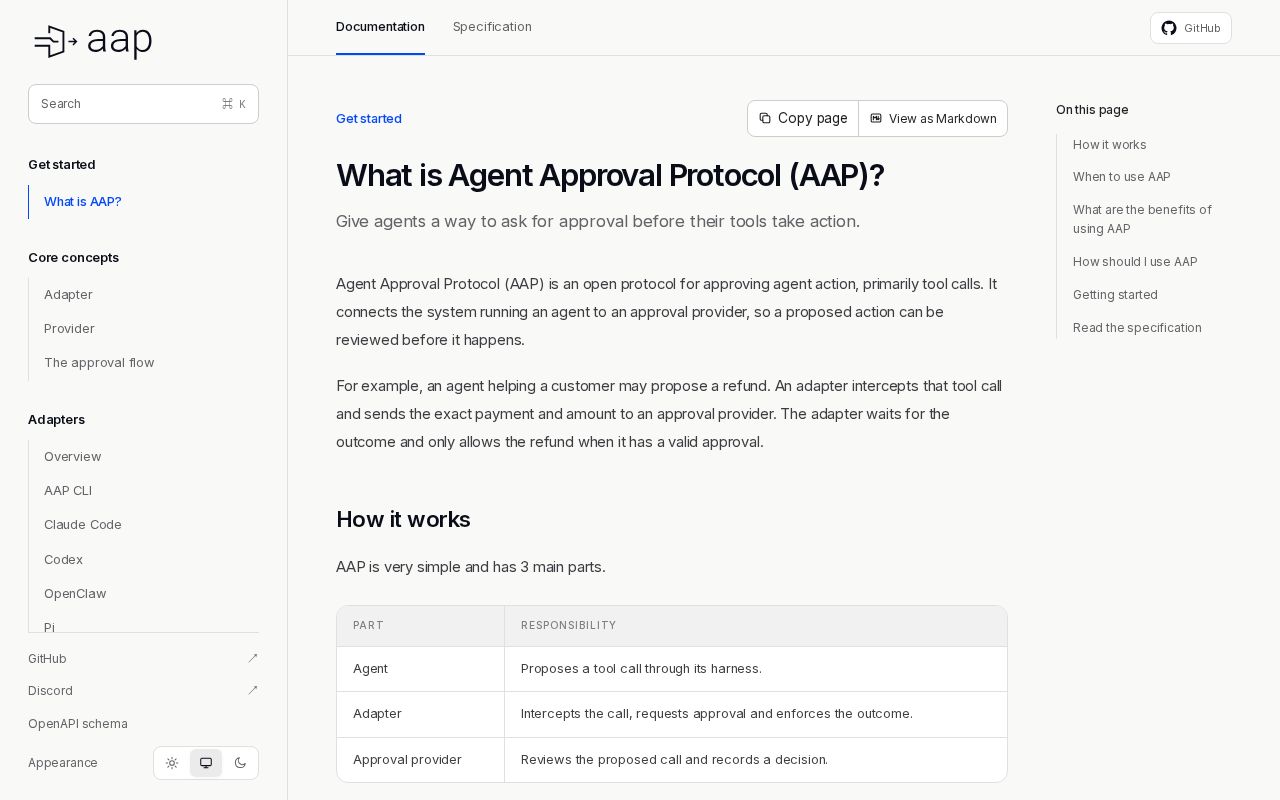Open the Claude Code adapter page

pos(83,525)
